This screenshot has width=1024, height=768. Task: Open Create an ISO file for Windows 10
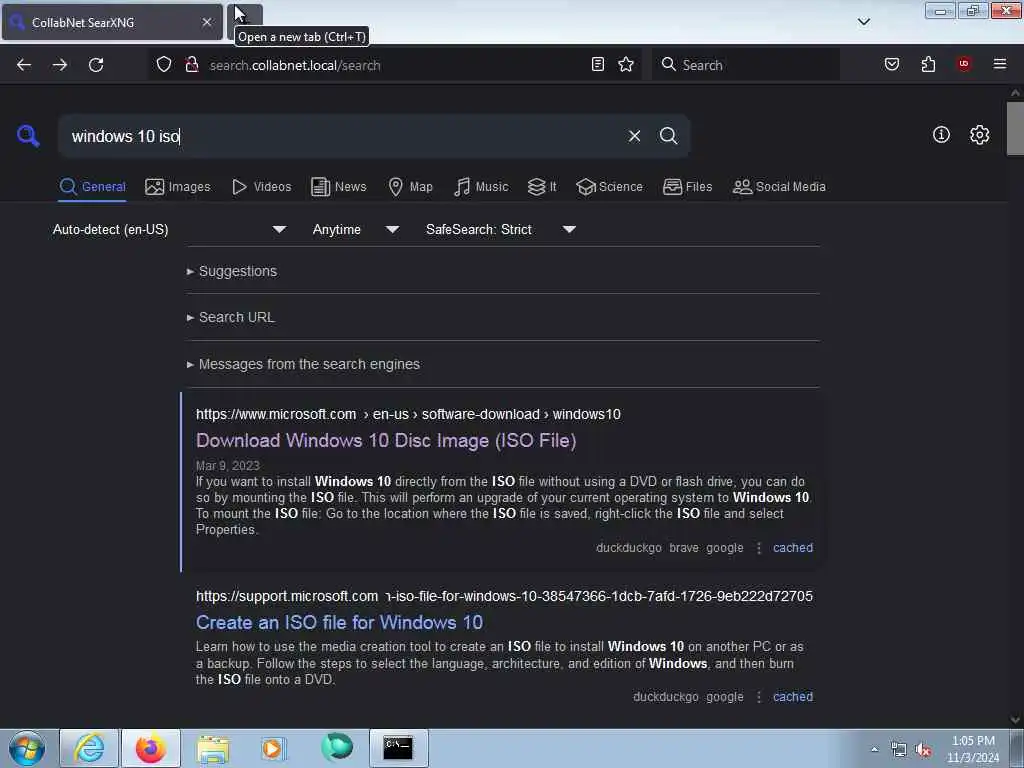pos(339,622)
